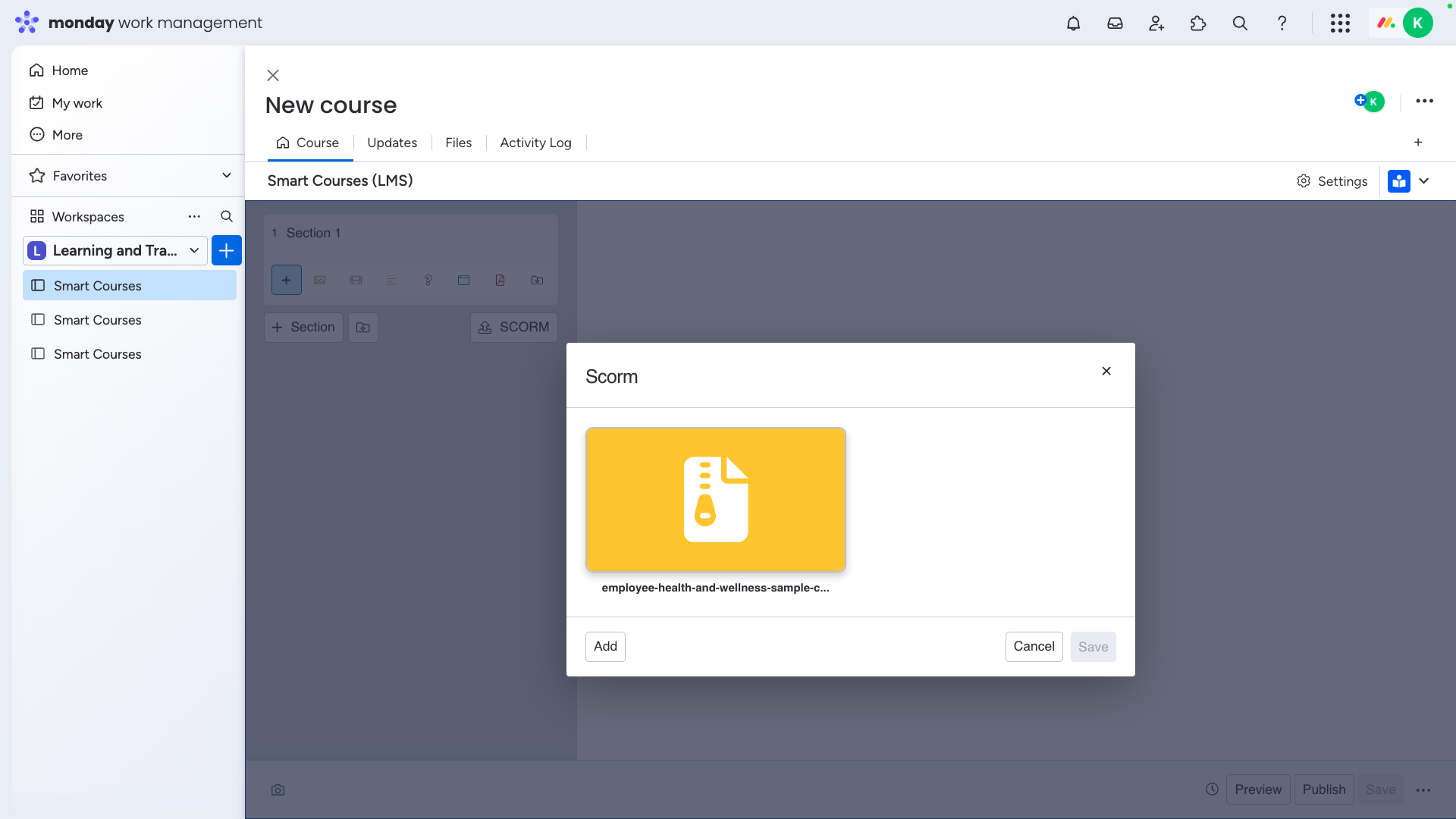Open the apps marketplace puzzle icon
The width and height of the screenshot is (1456, 819).
[x=1198, y=23]
